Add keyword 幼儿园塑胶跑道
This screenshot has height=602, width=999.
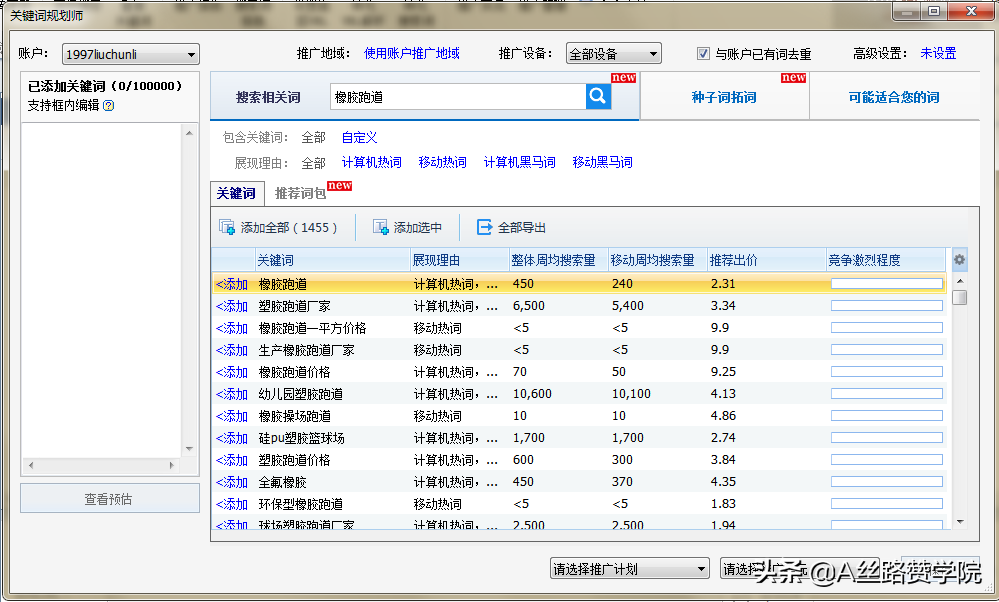[x=232, y=394]
